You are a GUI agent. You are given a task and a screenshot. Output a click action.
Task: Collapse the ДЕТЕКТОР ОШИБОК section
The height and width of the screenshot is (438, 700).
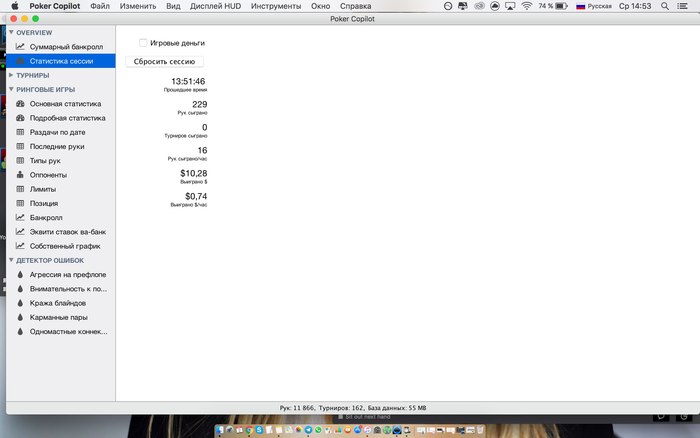point(11,260)
